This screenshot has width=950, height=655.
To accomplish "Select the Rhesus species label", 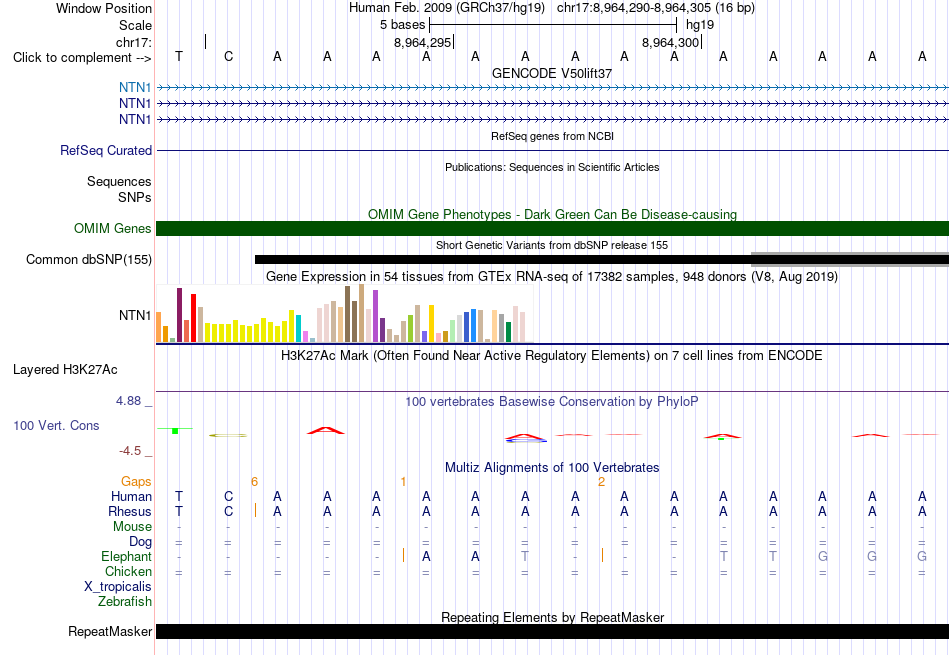I will (x=130, y=511).
